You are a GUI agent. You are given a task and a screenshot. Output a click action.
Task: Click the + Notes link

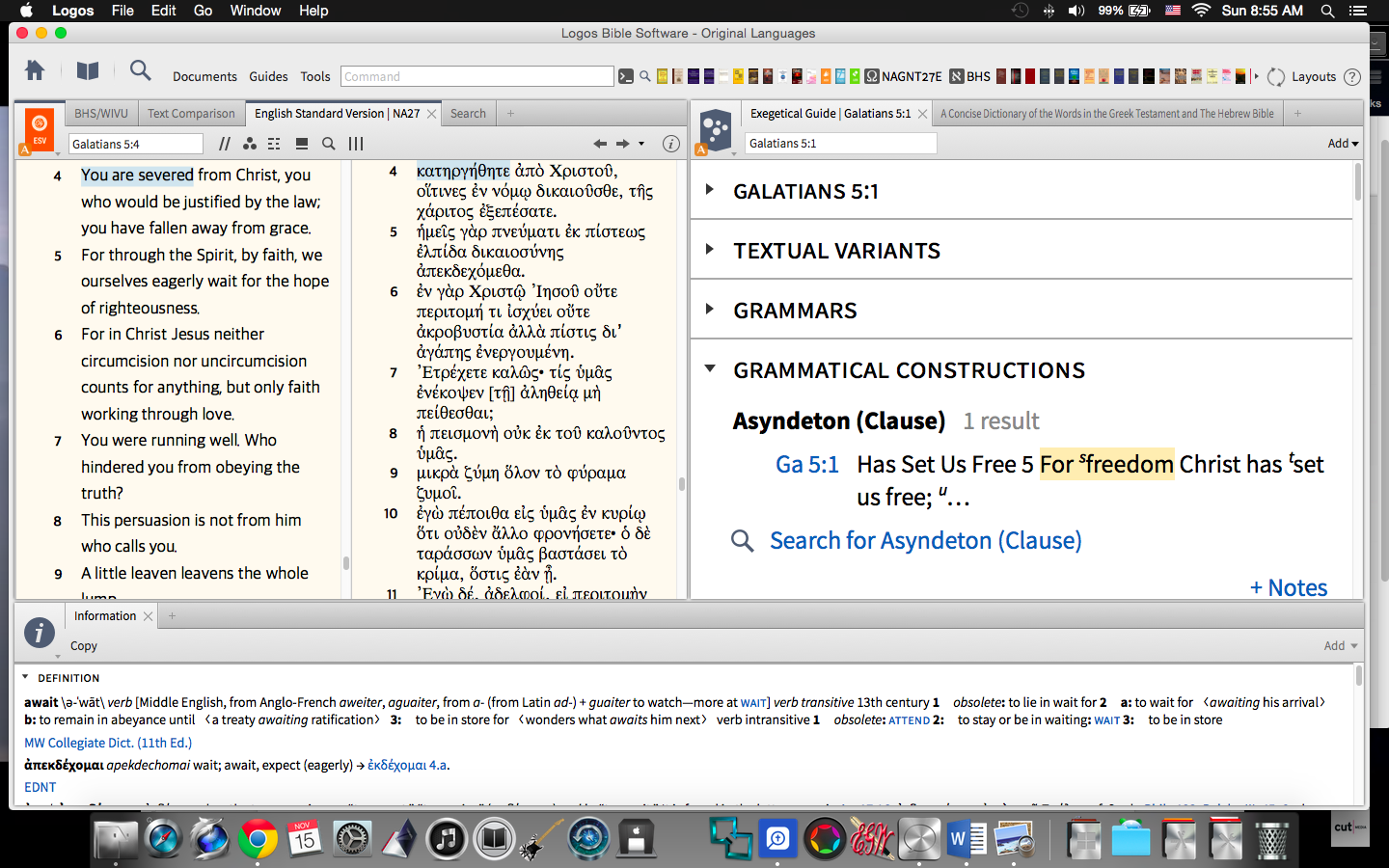coord(1289,587)
